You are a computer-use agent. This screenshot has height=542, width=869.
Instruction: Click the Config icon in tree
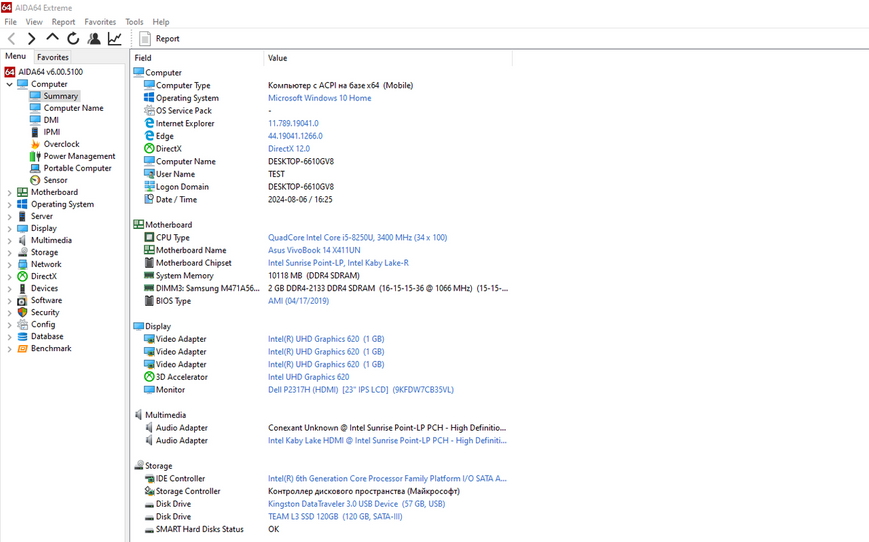pos(22,324)
